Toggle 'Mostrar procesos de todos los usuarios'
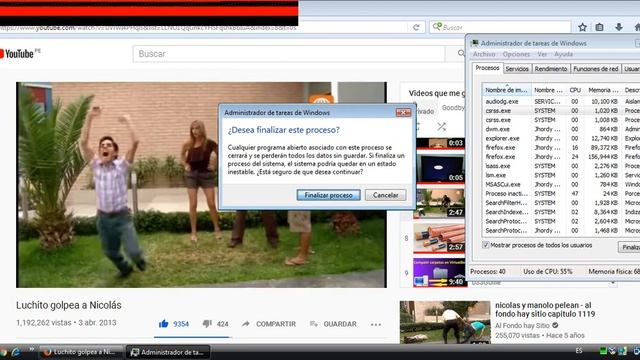 [x=485, y=245]
